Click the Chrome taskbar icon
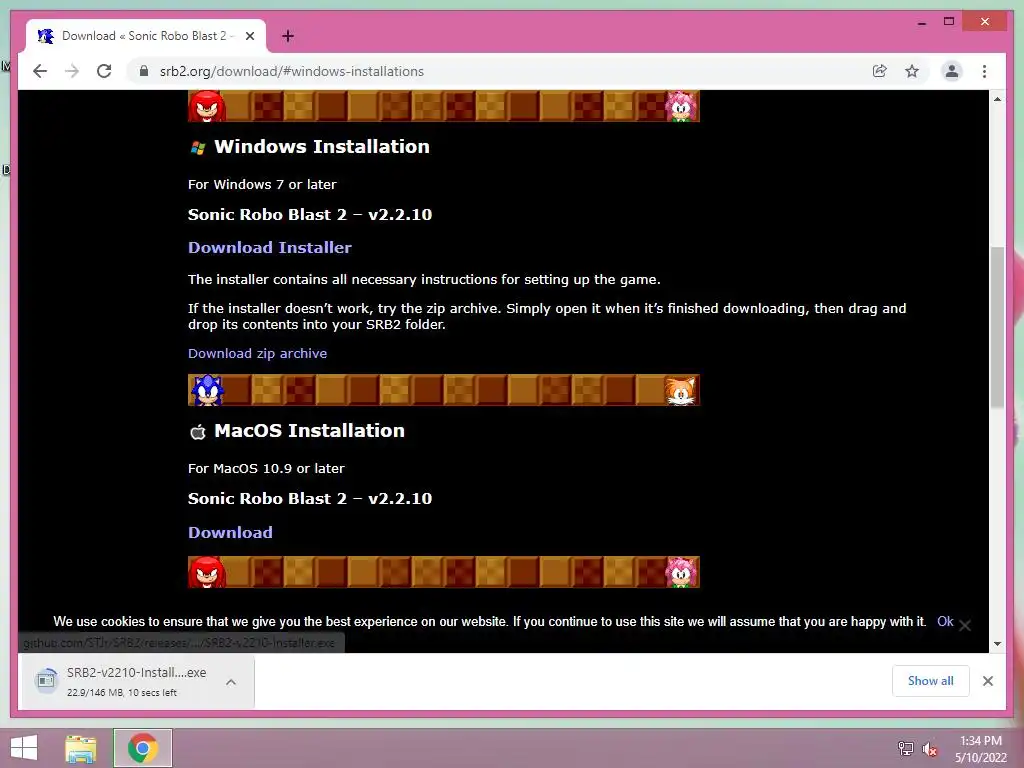Viewport: 1024px width, 768px height. (142, 748)
